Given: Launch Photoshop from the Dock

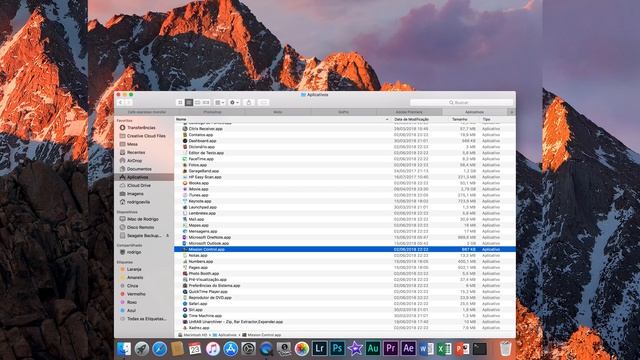Looking at the screenshot, I should (337, 349).
